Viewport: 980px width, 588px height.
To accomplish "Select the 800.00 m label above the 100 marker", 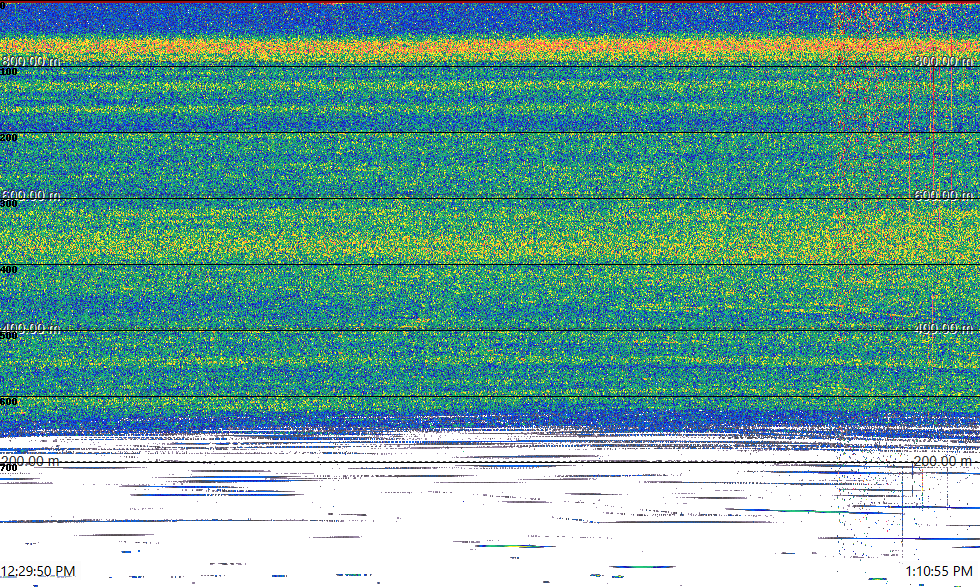I will (x=31, y=61).
